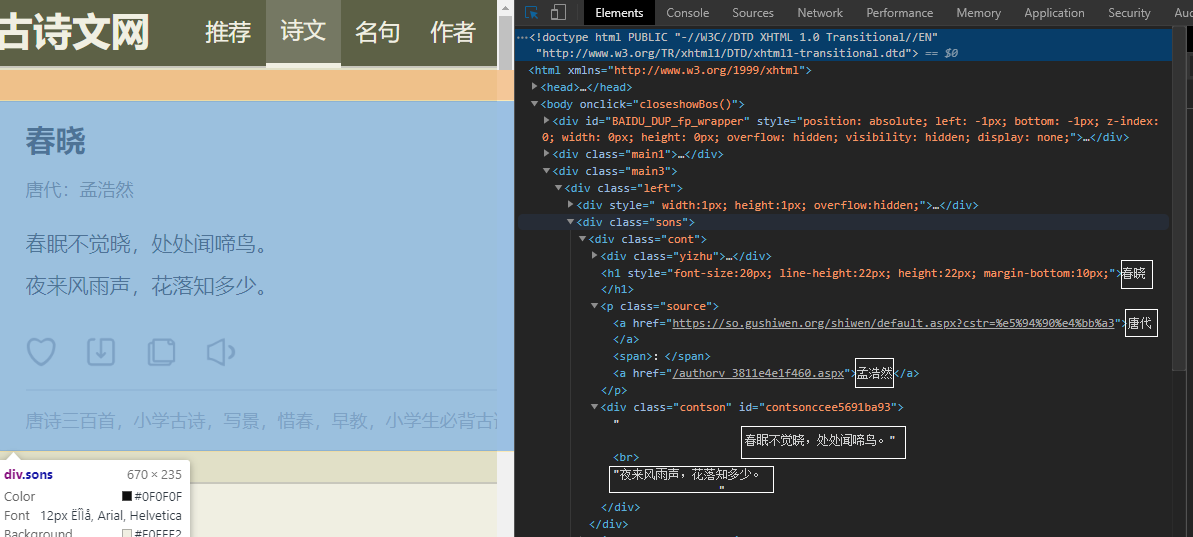
Task: Open the Elements tab
Action: [x=619, y=12]
